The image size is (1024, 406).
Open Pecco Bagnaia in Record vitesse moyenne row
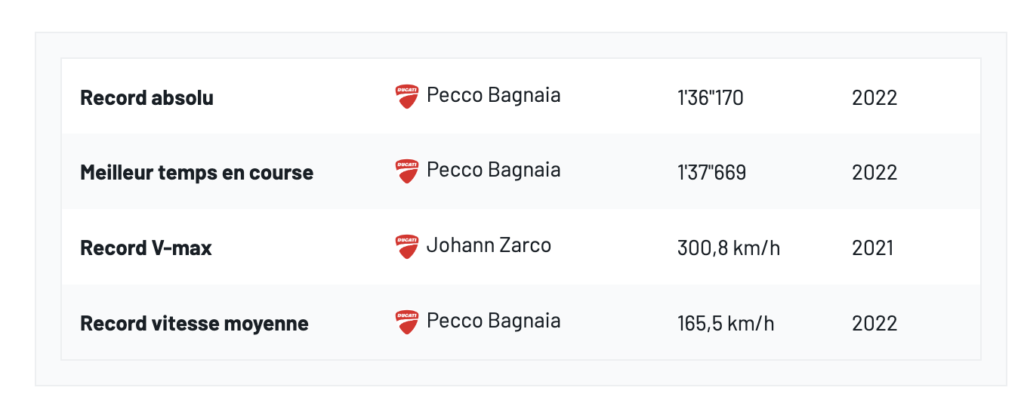(493, 321)
